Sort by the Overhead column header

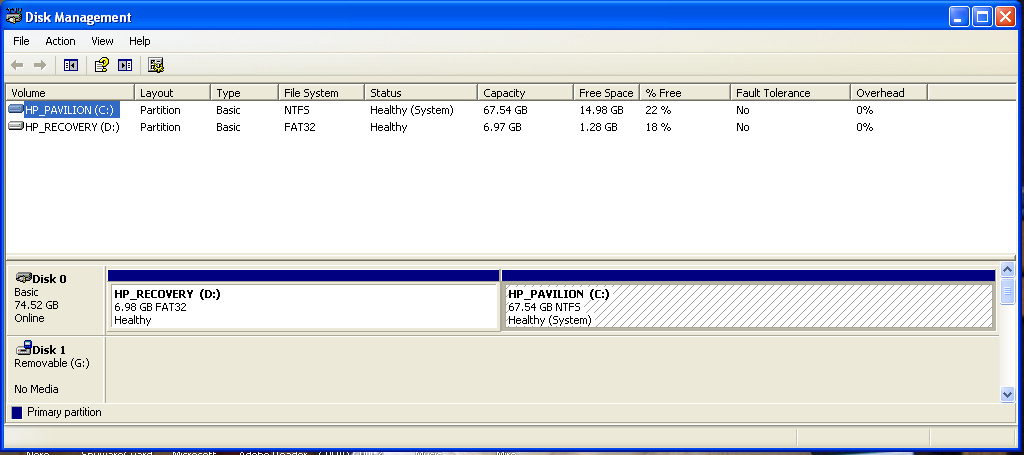(889, 93)
